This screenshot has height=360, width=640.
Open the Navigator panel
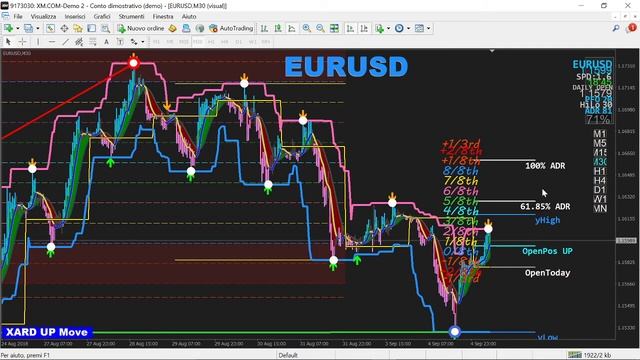(x=78, y=28)
